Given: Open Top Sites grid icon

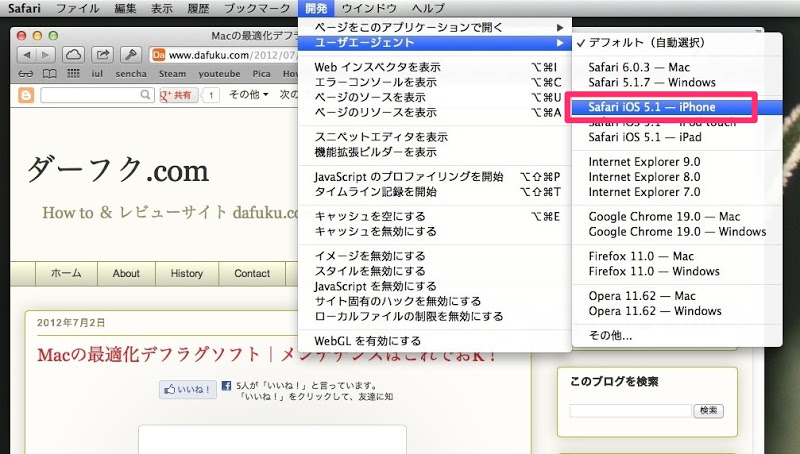Looking at the screenshot, I should [x=73, y=74].
